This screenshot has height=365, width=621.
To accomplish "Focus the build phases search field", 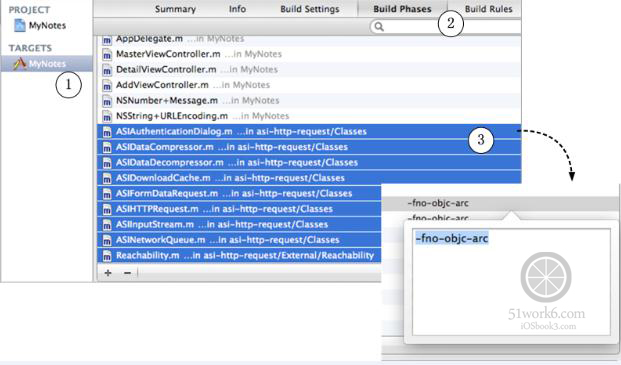I will pos(446,27).
